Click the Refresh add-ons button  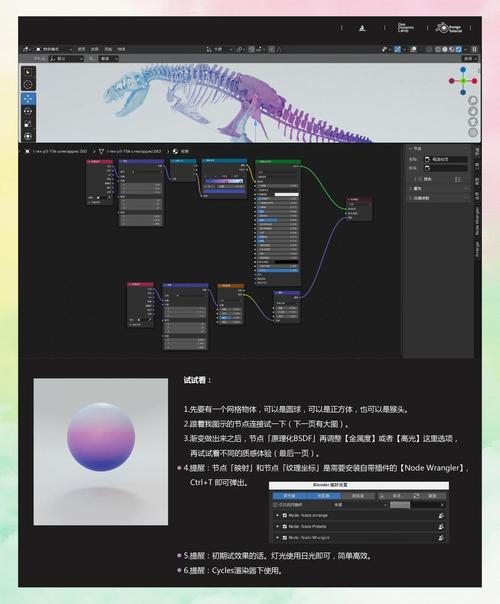tap(429, 496)
